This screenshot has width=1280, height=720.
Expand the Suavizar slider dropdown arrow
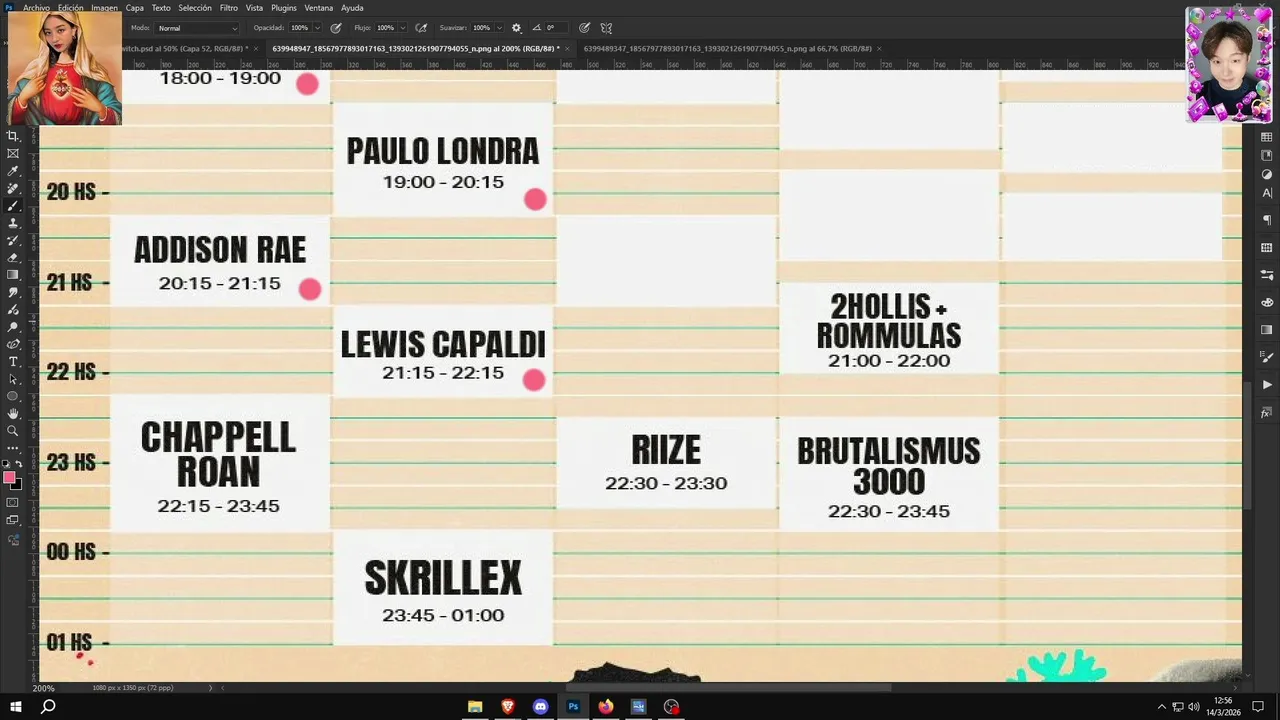pos(500,28)
